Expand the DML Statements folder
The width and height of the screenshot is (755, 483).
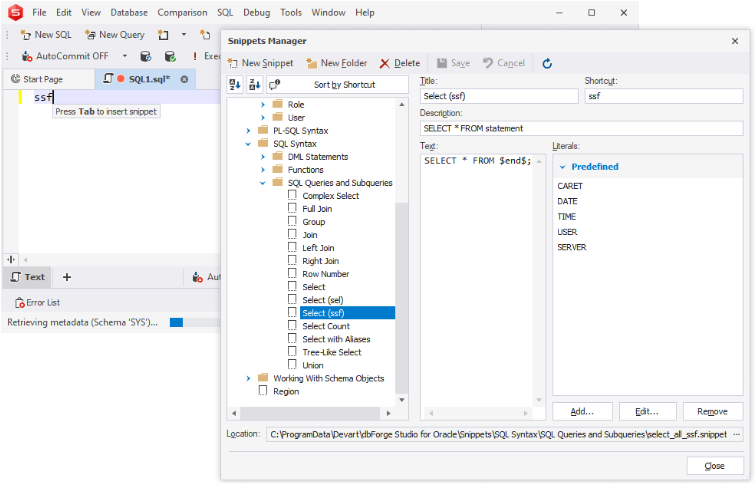point(263,157)
